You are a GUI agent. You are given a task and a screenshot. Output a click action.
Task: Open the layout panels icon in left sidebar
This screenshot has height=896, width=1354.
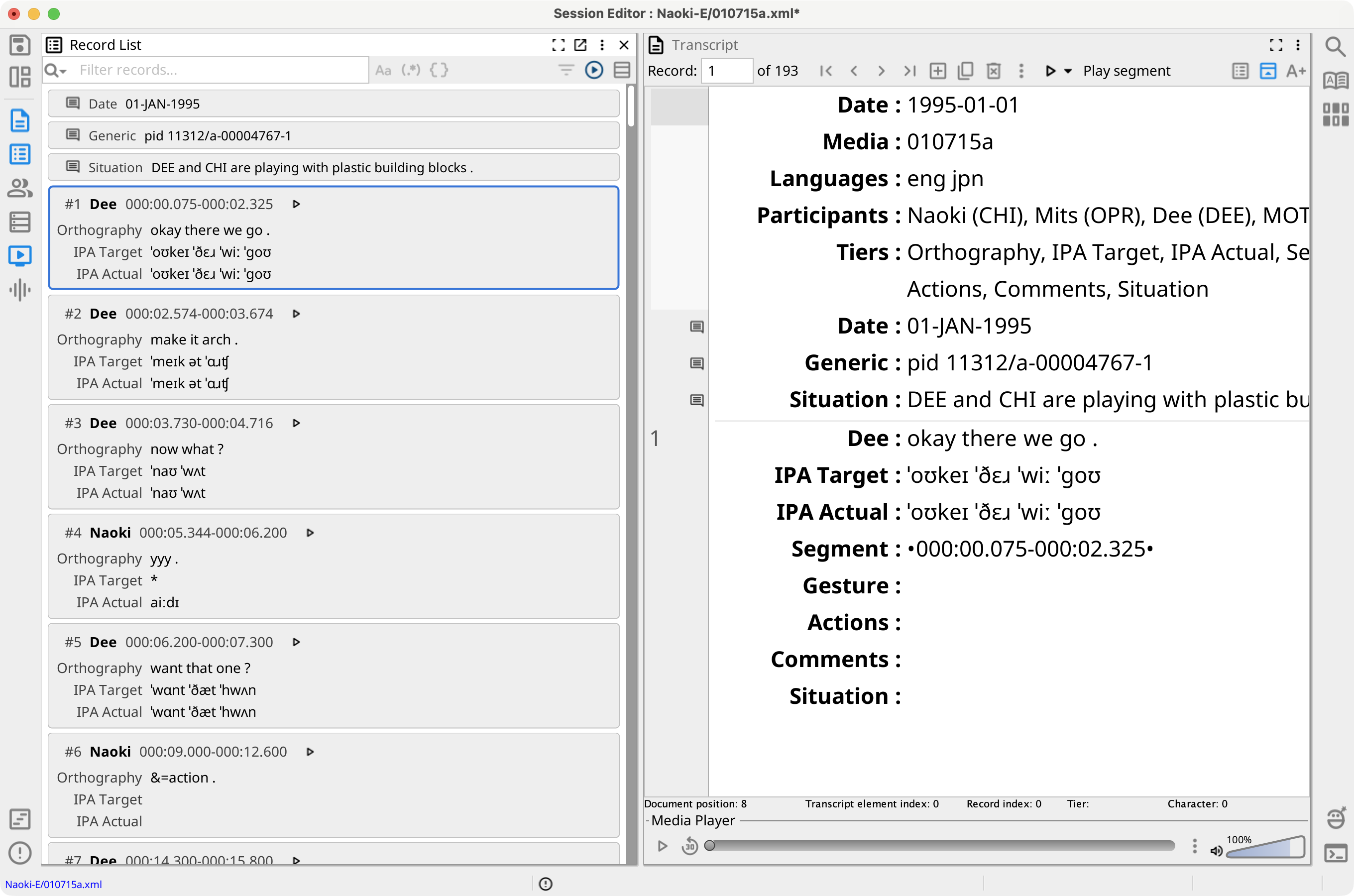pos(19,77)
